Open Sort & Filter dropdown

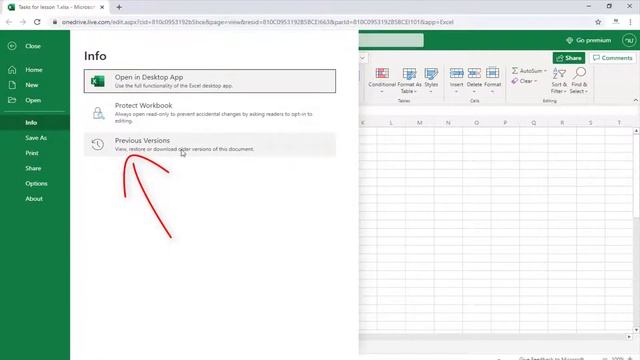pos(559,80)
